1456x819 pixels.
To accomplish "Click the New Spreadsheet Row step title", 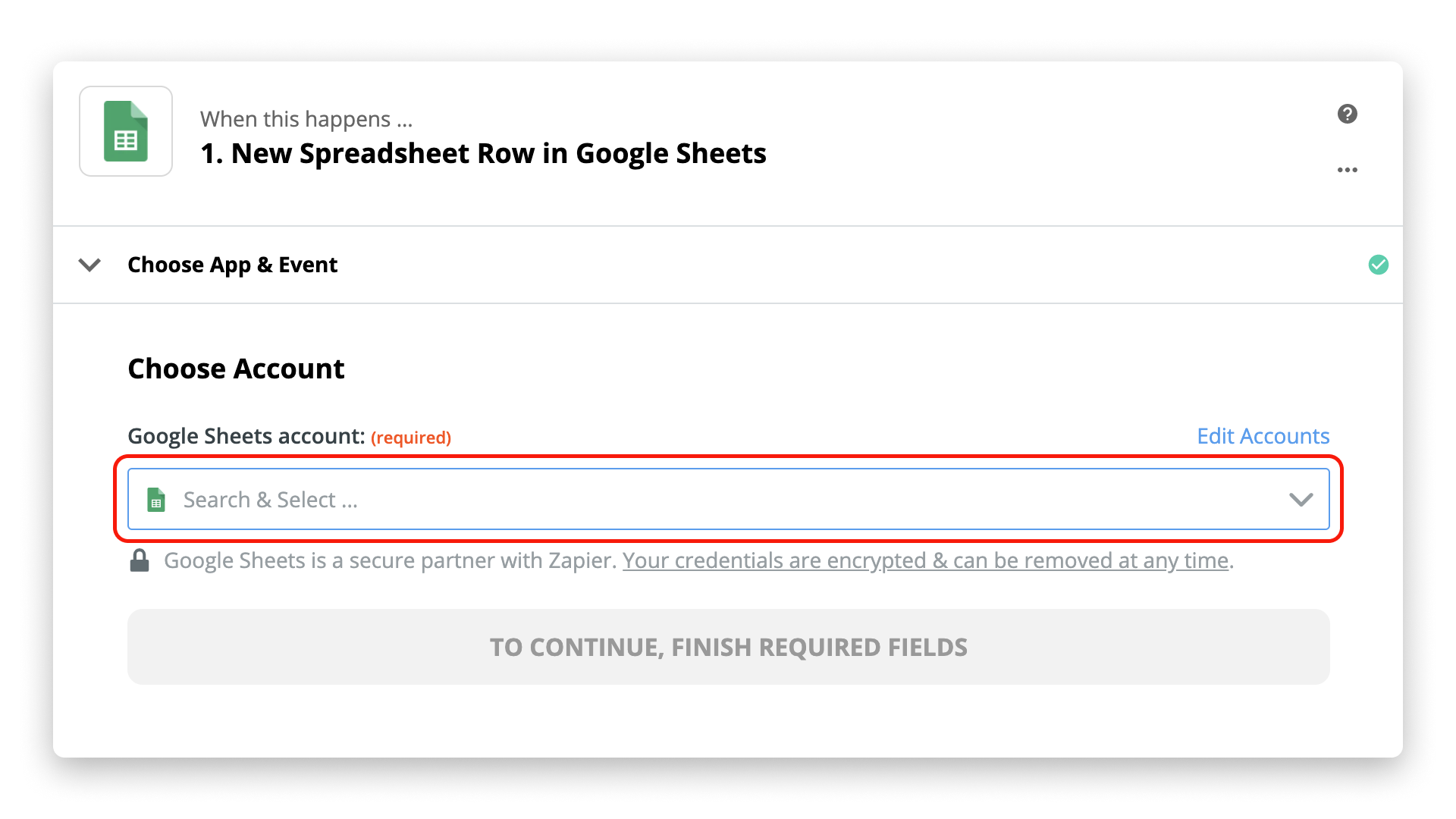I will 483,154.
